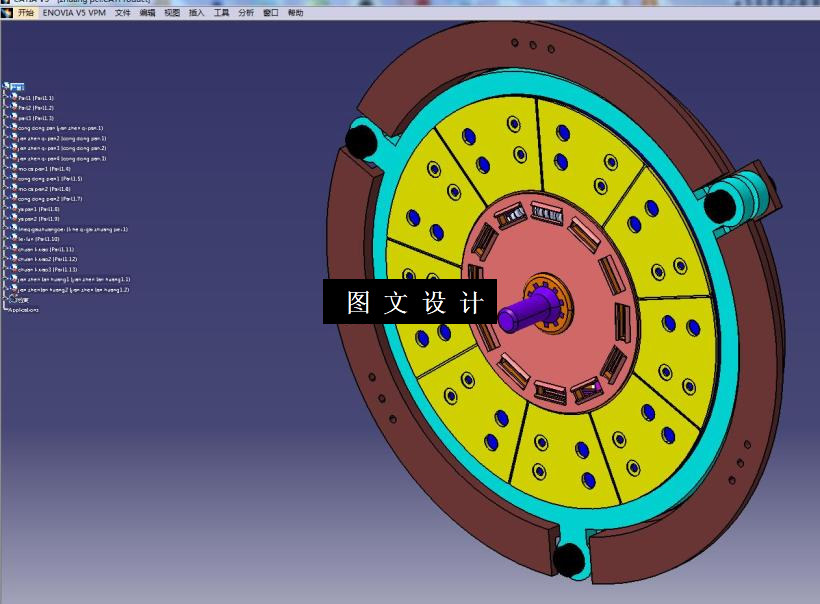The width and height of the screenshot is (820, 604).
Task: Open the 工具 (Tools) menu
Action: click(x=221, y=13)
